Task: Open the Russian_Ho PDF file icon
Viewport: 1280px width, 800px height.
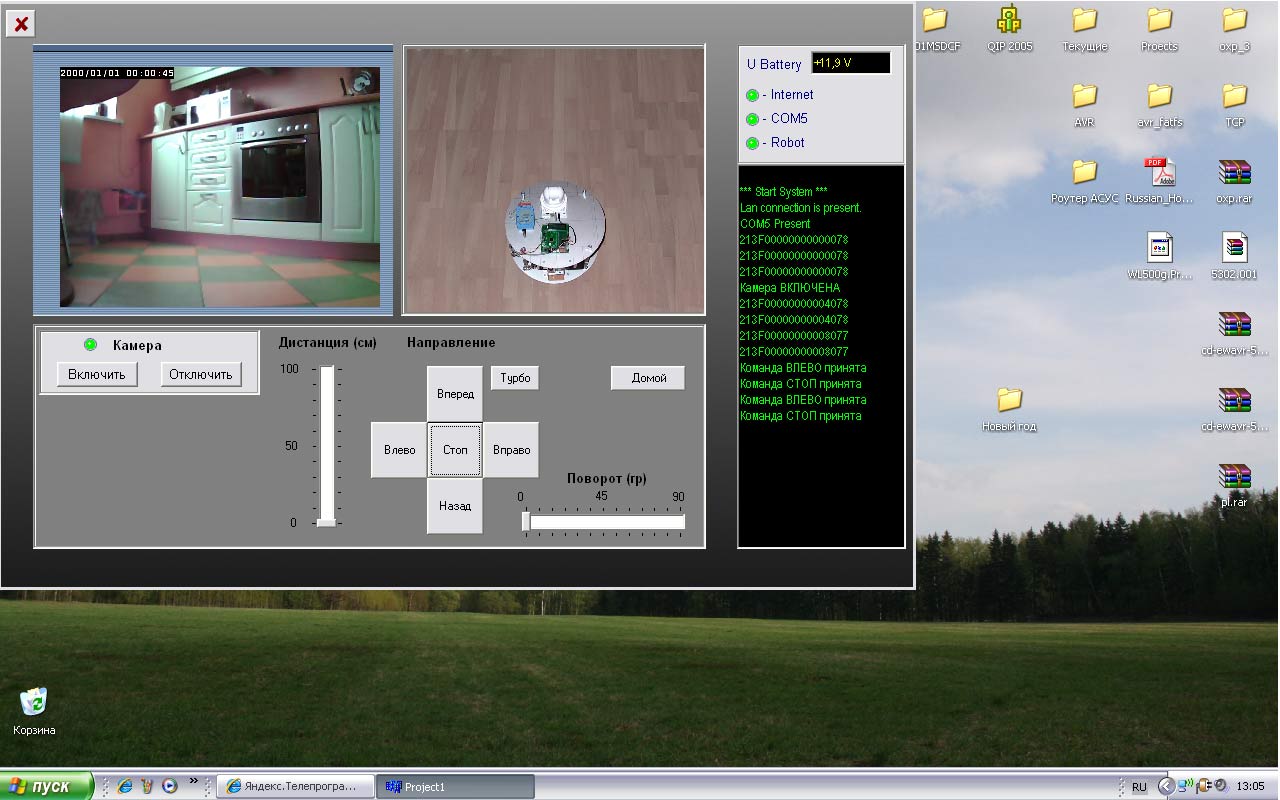Action: coord(1158,173)
